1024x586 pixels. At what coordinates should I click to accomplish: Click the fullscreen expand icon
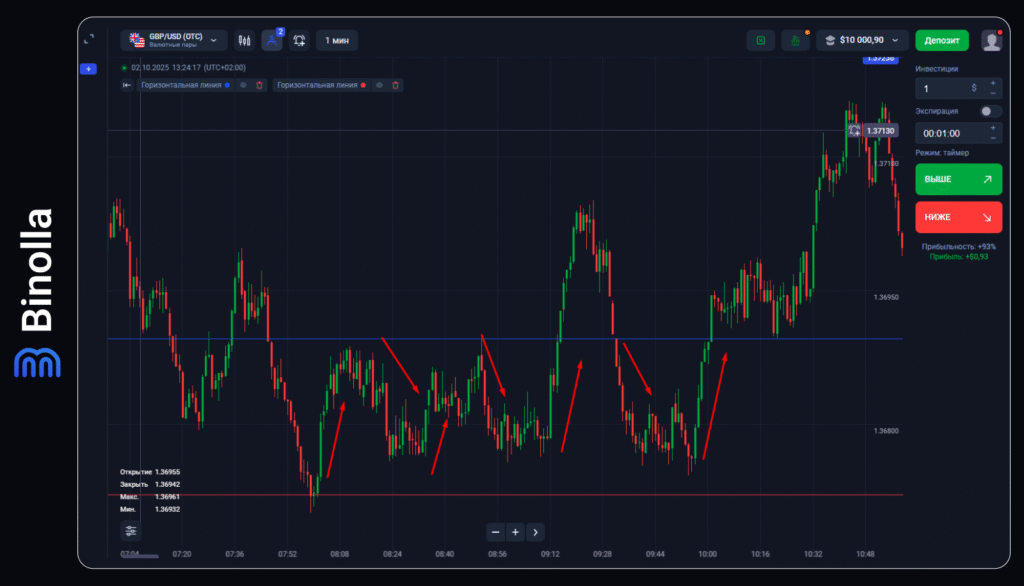(89, 40)
